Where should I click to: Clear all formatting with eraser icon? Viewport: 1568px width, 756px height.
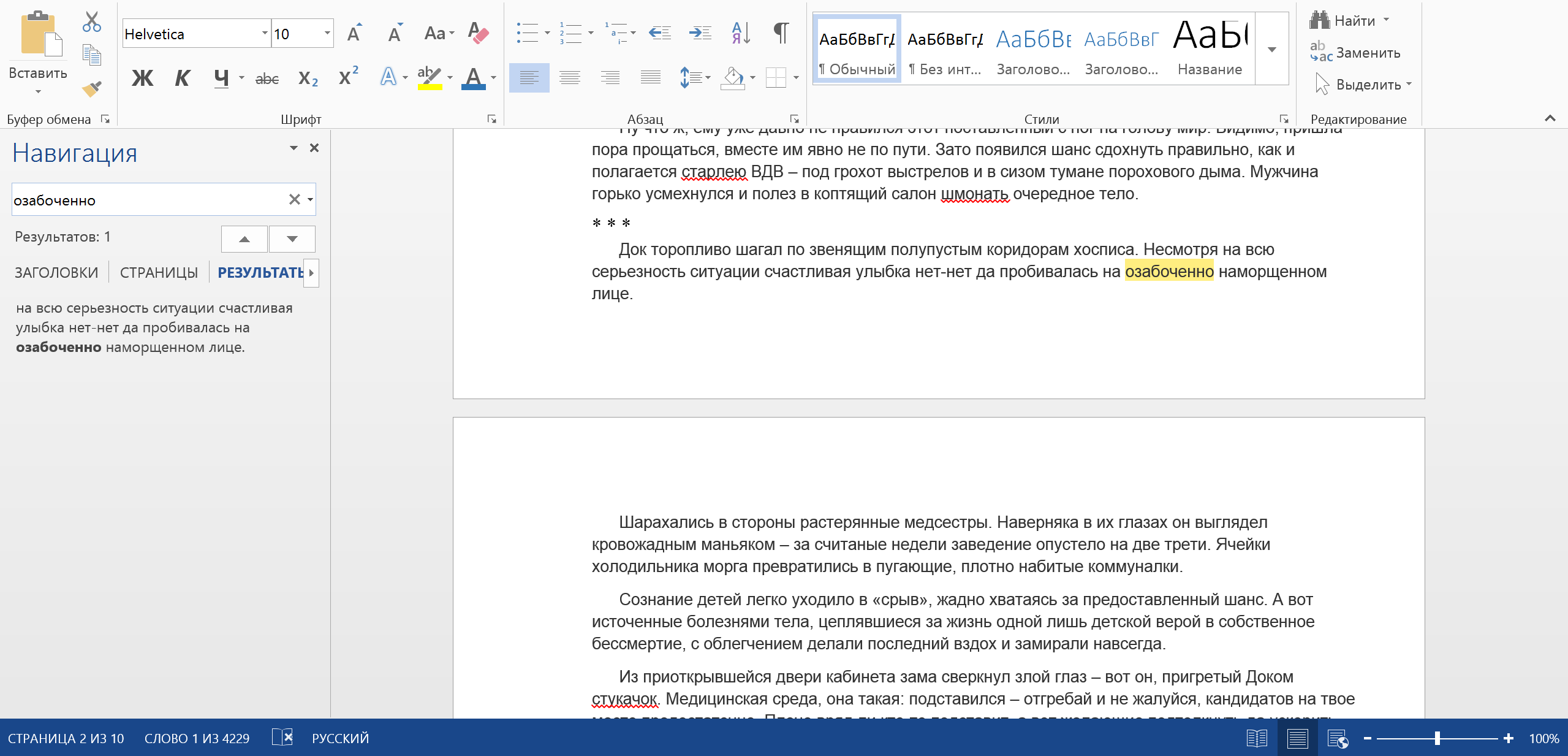(x=478, y=33)
